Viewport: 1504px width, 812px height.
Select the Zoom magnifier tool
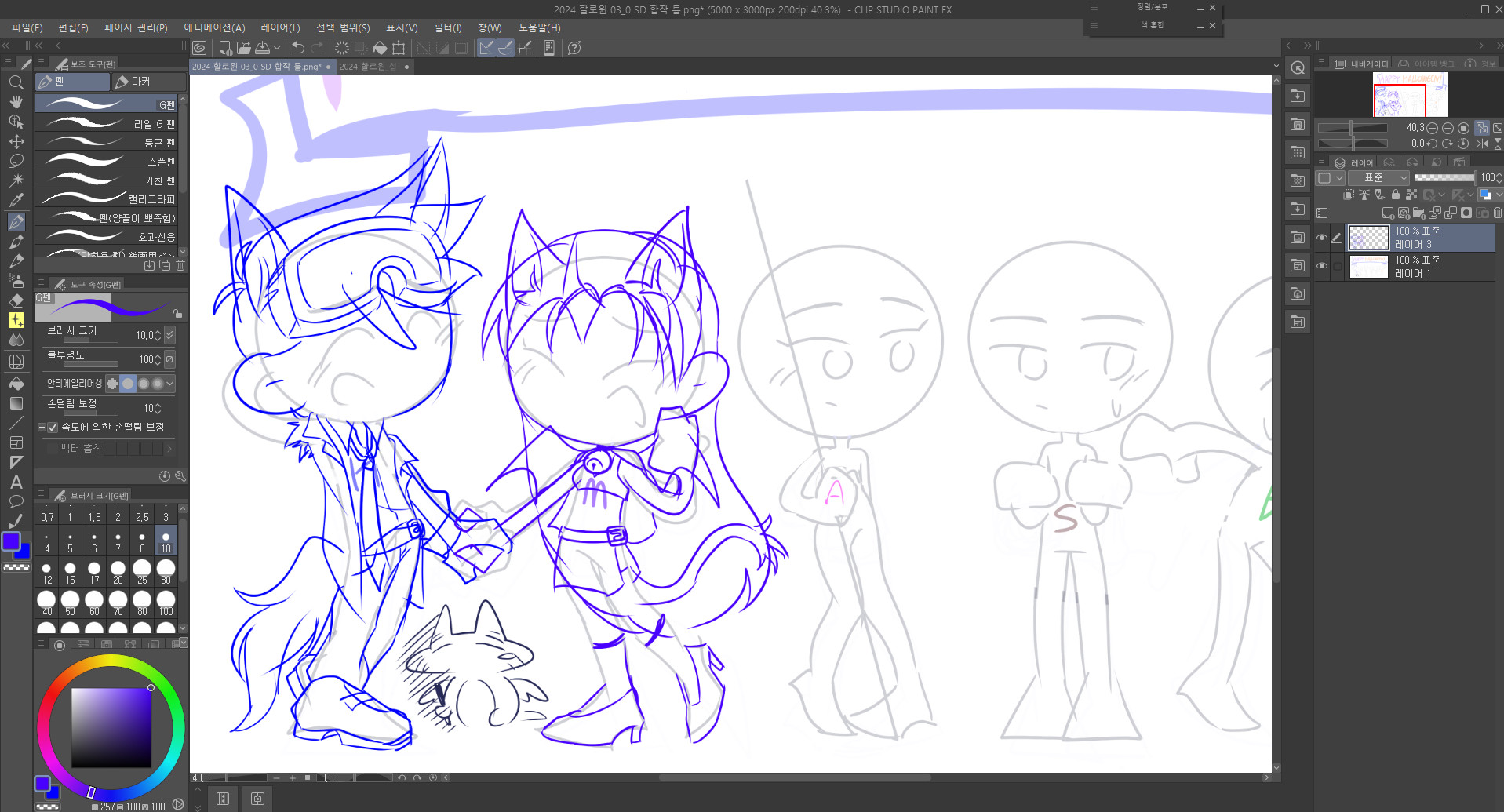[x=16, y=82]
